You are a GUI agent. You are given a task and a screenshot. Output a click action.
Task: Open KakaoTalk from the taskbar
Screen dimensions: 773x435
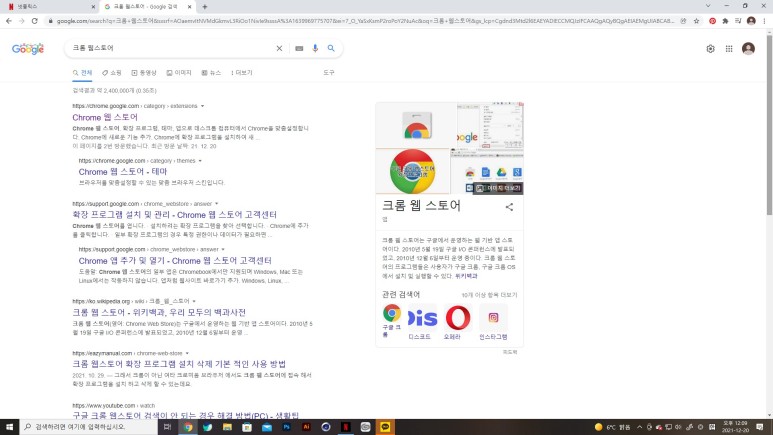click(x=385, y=427)
